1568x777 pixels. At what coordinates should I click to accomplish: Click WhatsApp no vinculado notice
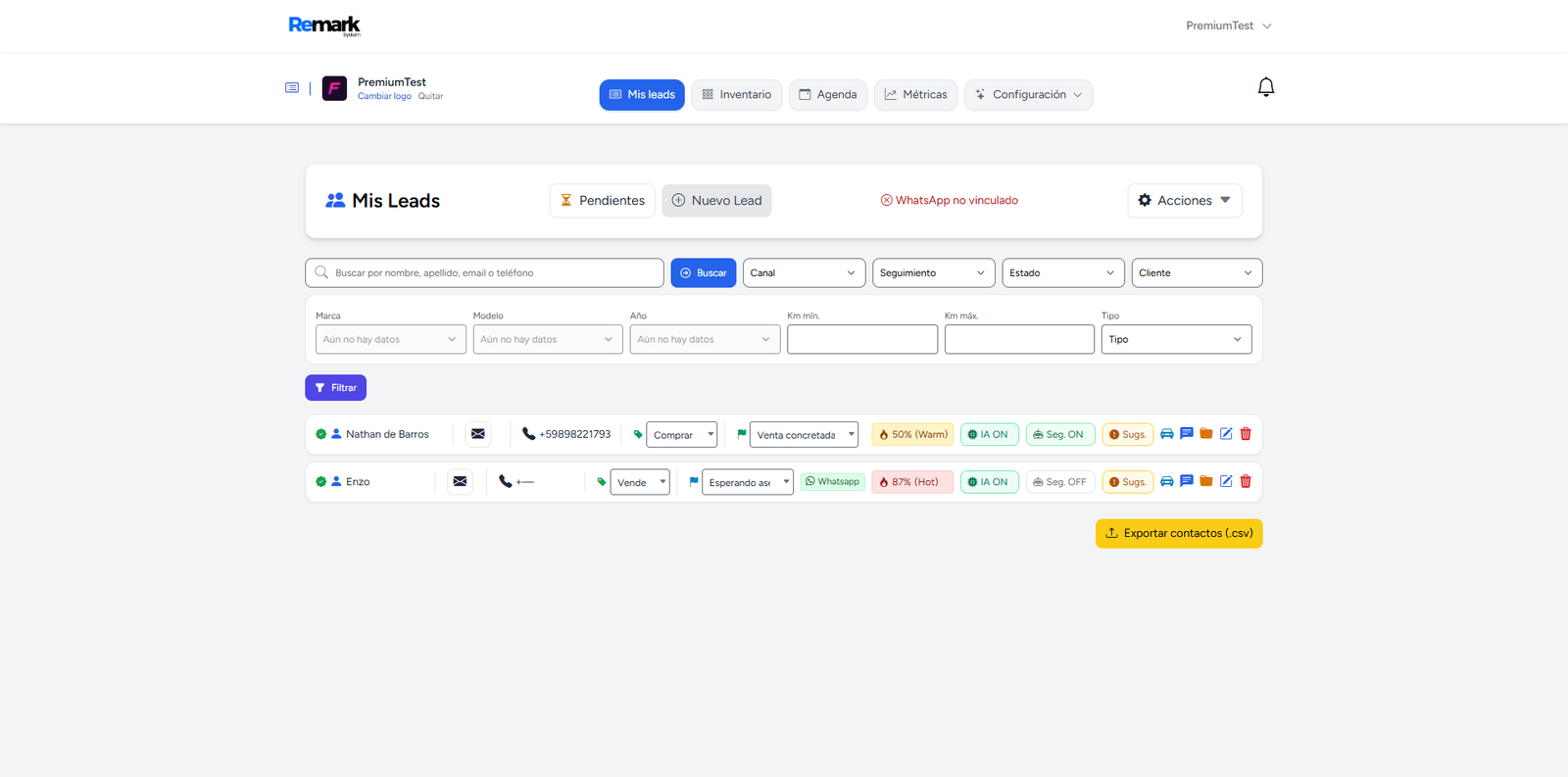(x=949, y=200)
